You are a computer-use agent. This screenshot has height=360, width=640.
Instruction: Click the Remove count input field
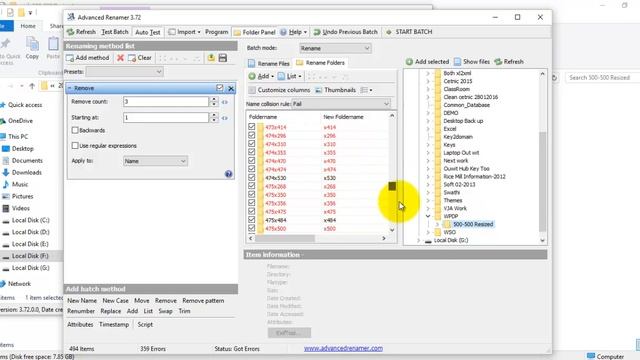(166, 102)
